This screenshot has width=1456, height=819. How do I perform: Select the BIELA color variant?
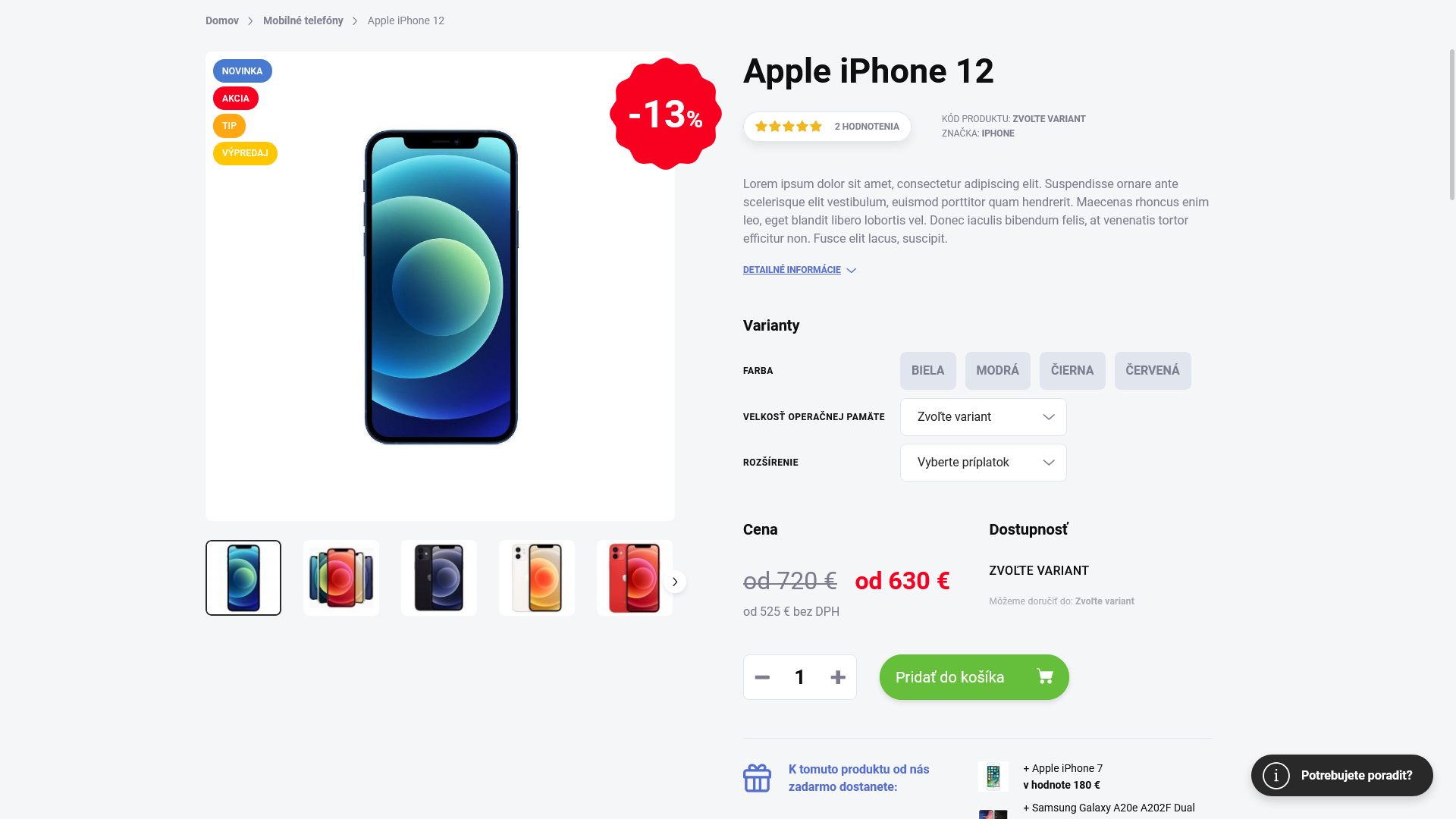(x=927, y=371)
